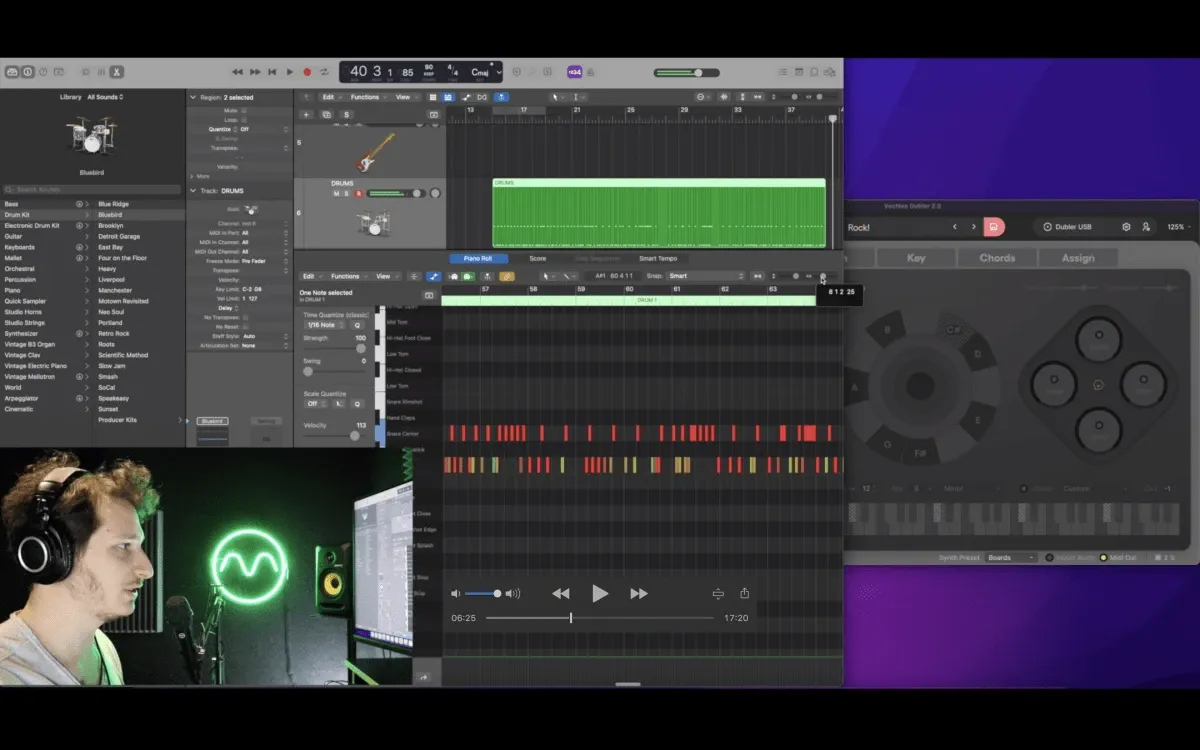
Task: Open the Dubler Synth Preset Boards dropdown
Action: coord(1011,558)
